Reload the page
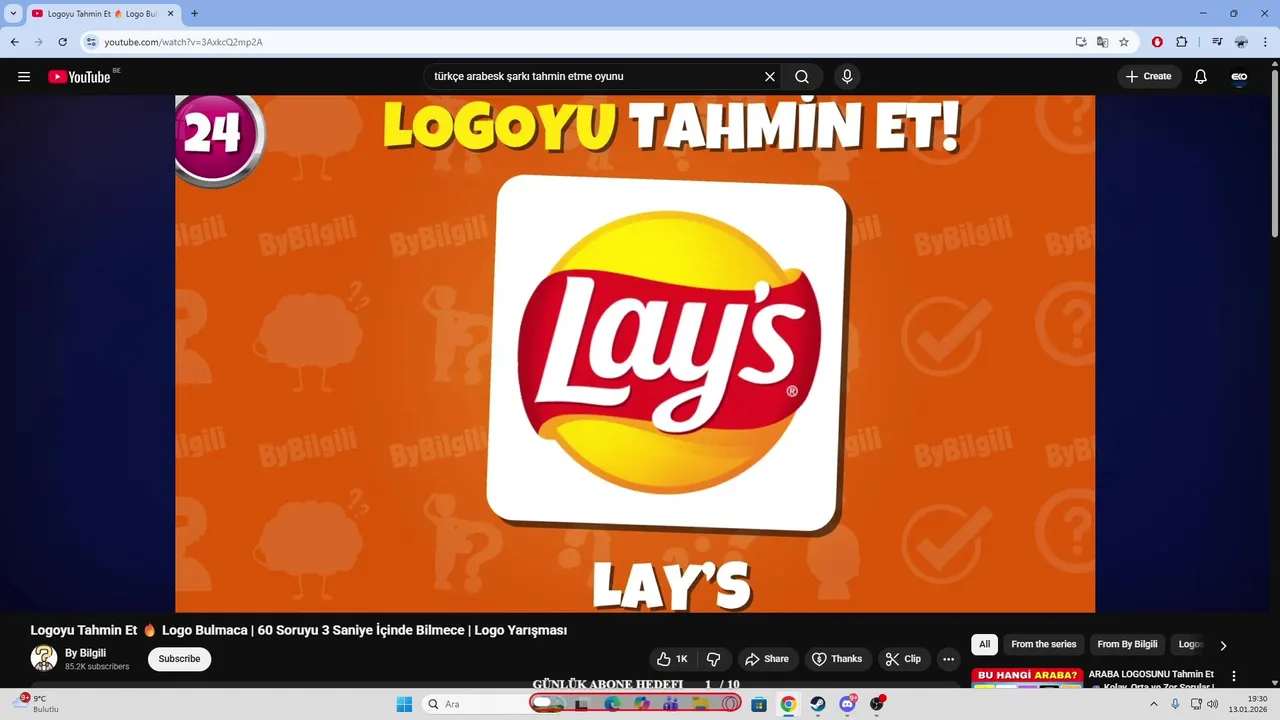 tap(62, 42)
